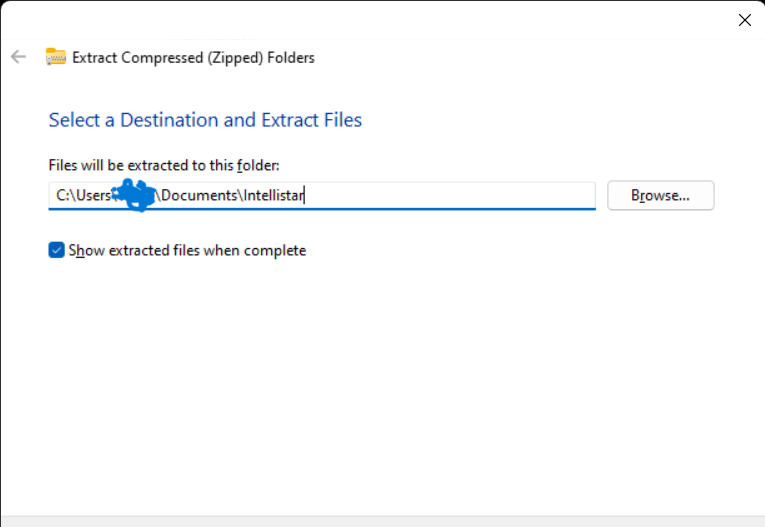Click the blue focus underline beneath the path field
Image resolution: width=765 pixels, height=527 pixels.
point(322,209)
